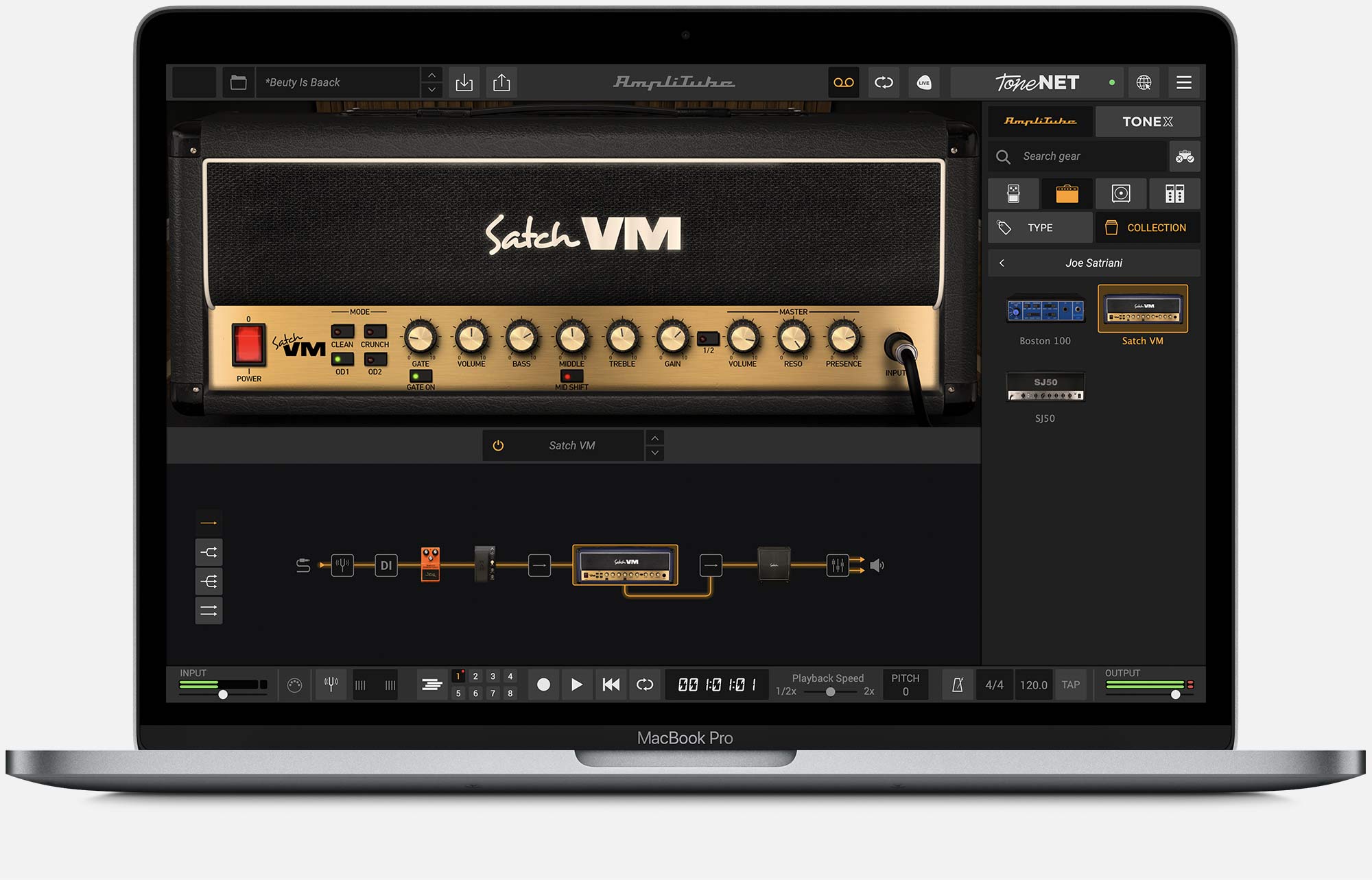Click the share preset upload icon

501,82
